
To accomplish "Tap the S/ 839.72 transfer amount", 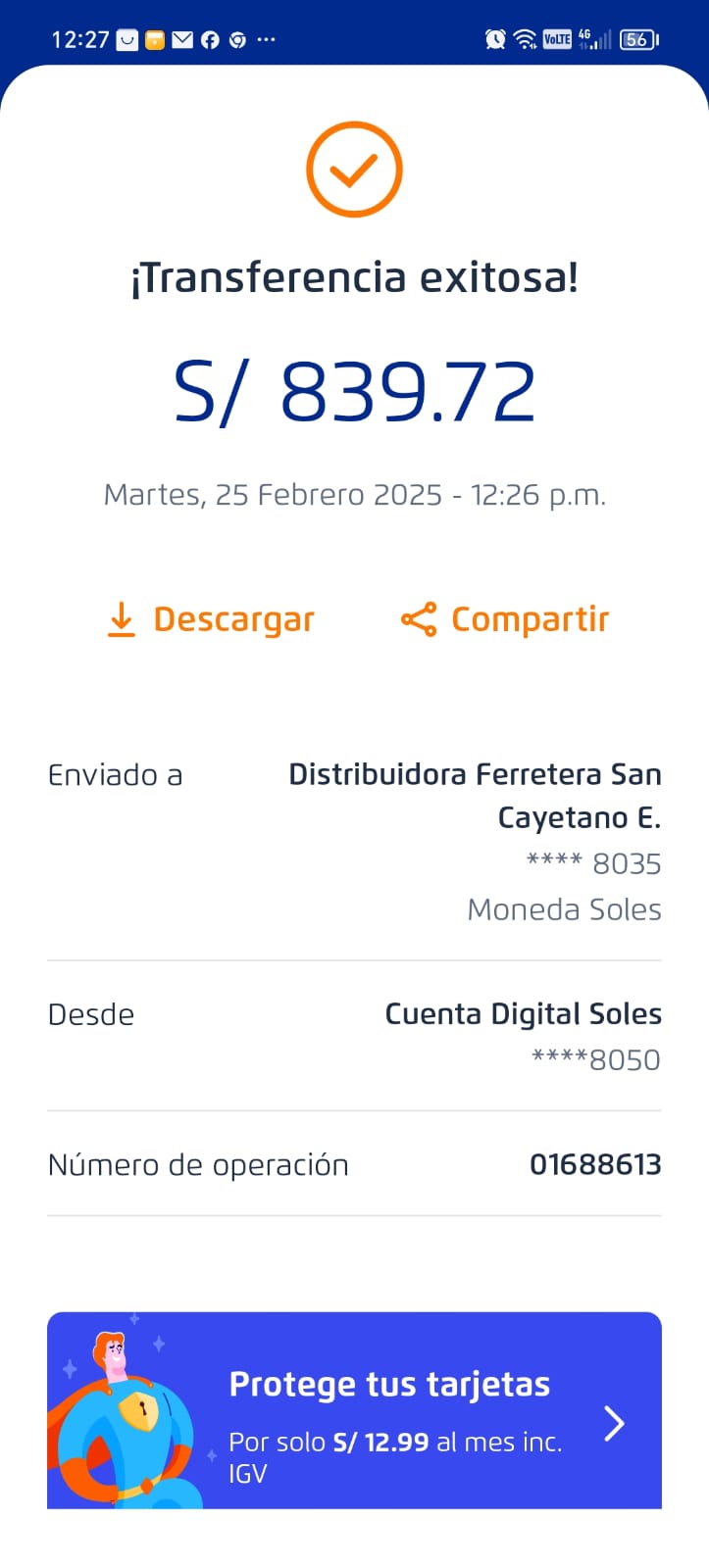I will pos(354,392).
